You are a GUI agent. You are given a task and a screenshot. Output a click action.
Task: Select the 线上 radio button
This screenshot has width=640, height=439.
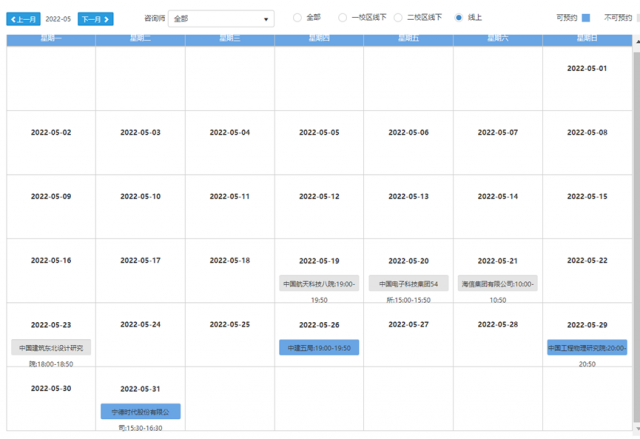[x=459, y=18]
